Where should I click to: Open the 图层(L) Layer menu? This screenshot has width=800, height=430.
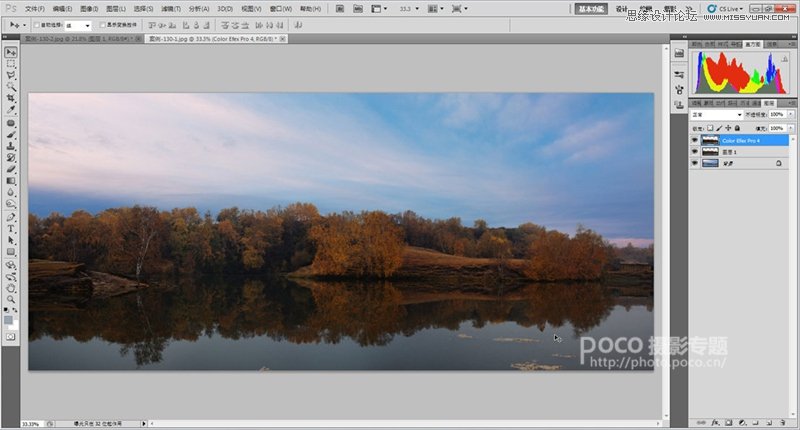click(116, 9)
